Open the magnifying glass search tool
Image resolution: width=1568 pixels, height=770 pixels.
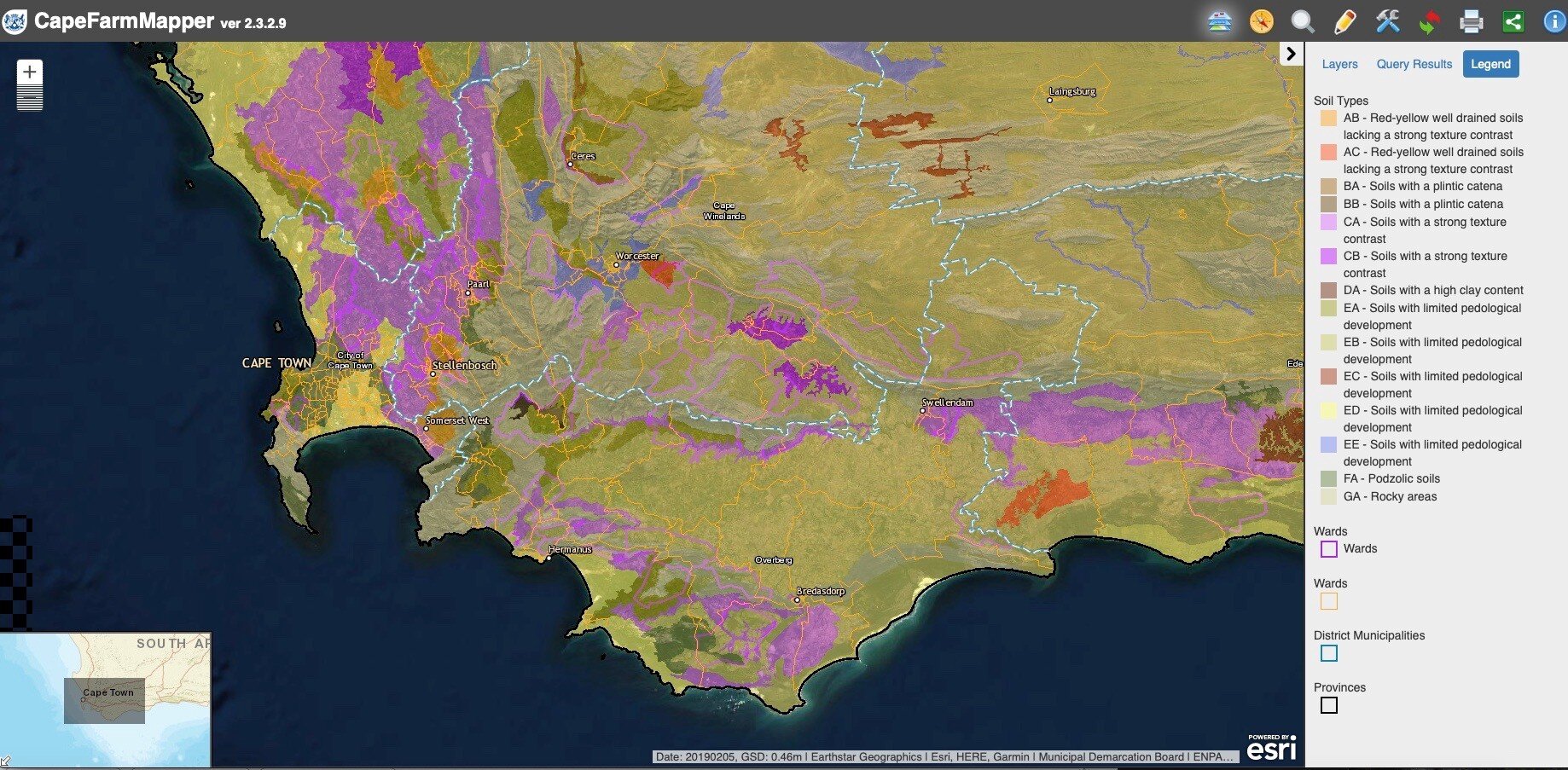coord(1303,21)
